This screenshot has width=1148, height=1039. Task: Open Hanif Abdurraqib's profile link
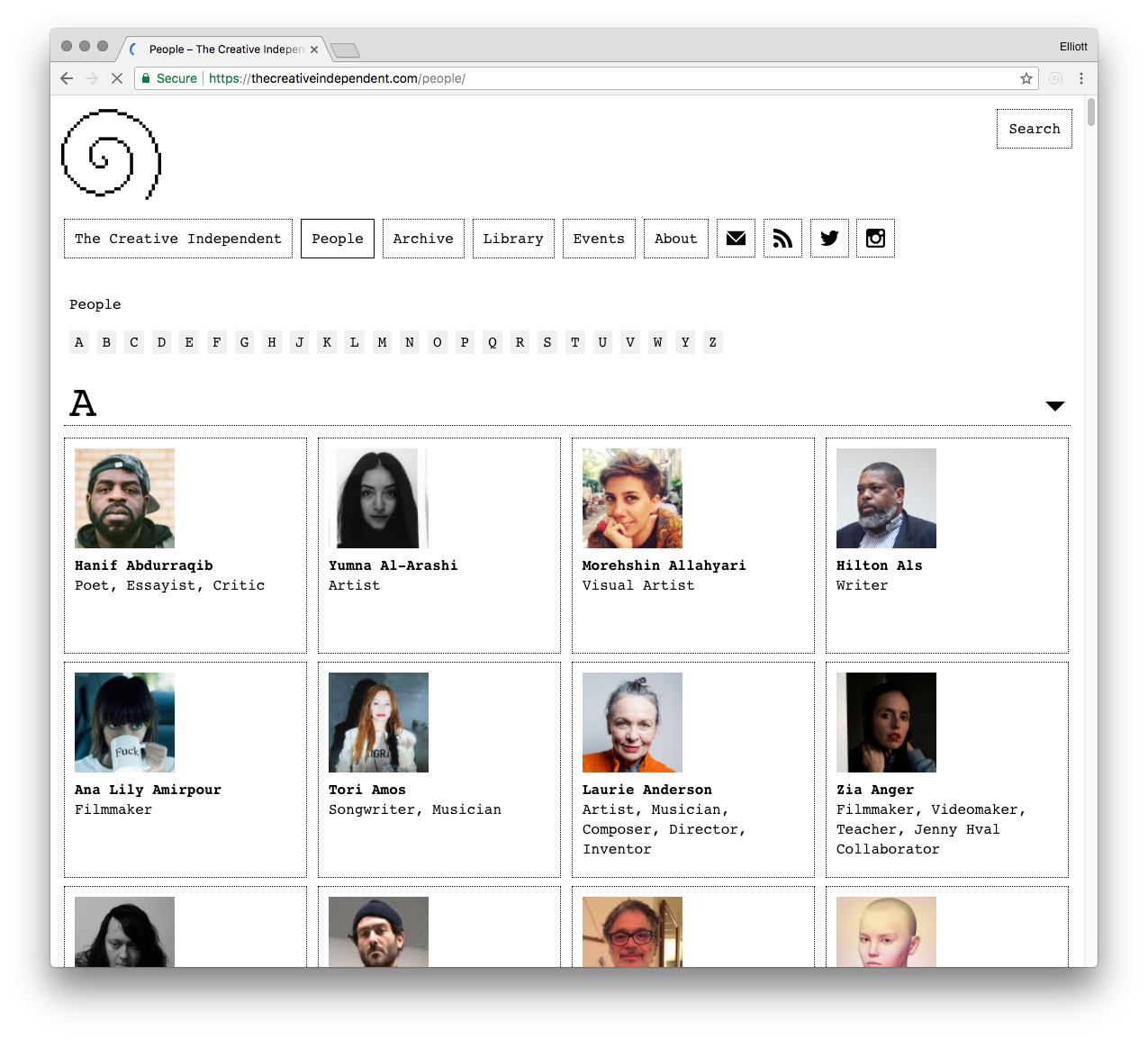pos(144,565)
